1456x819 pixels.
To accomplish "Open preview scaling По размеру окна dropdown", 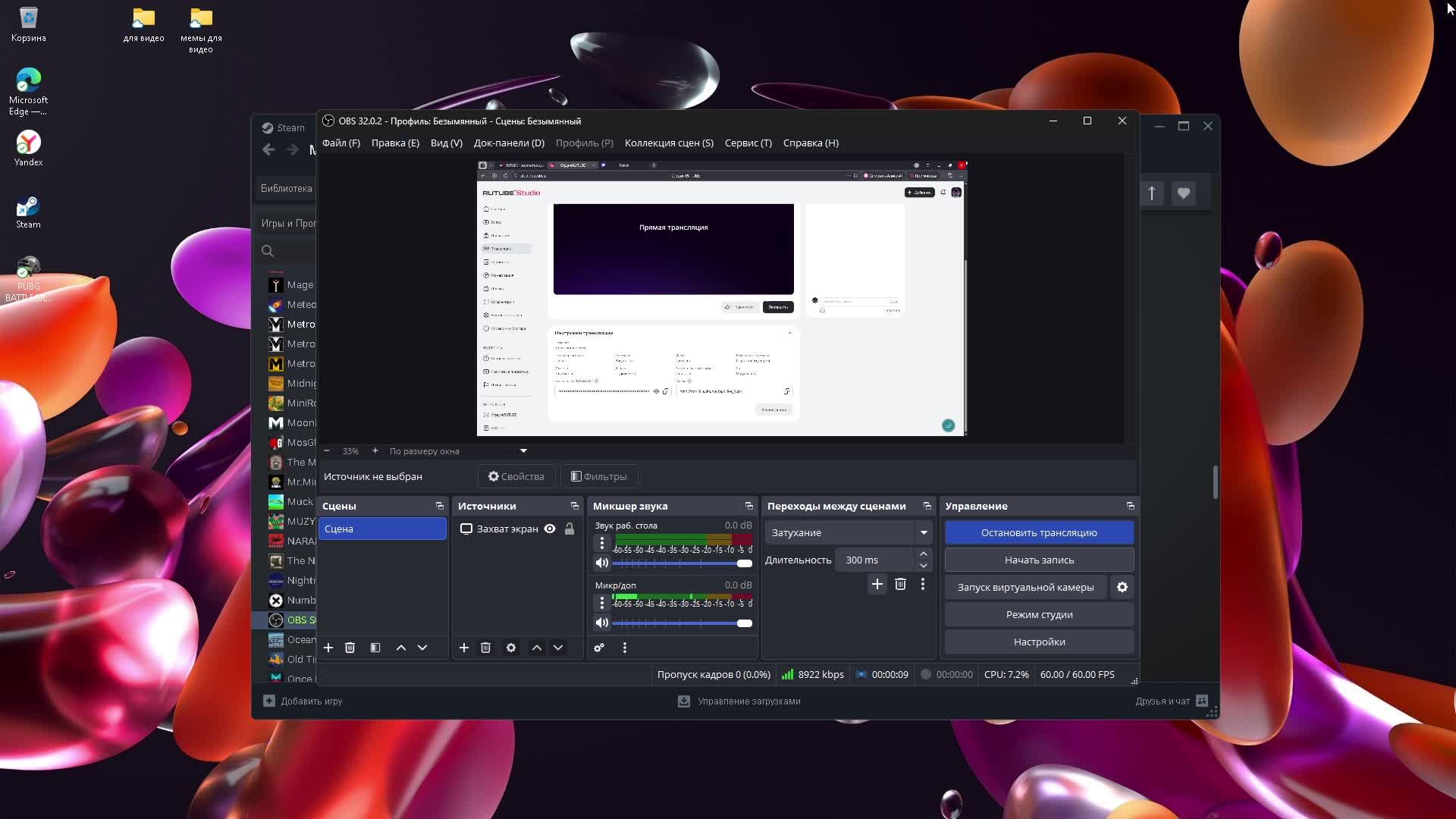I will coord(523,451).
